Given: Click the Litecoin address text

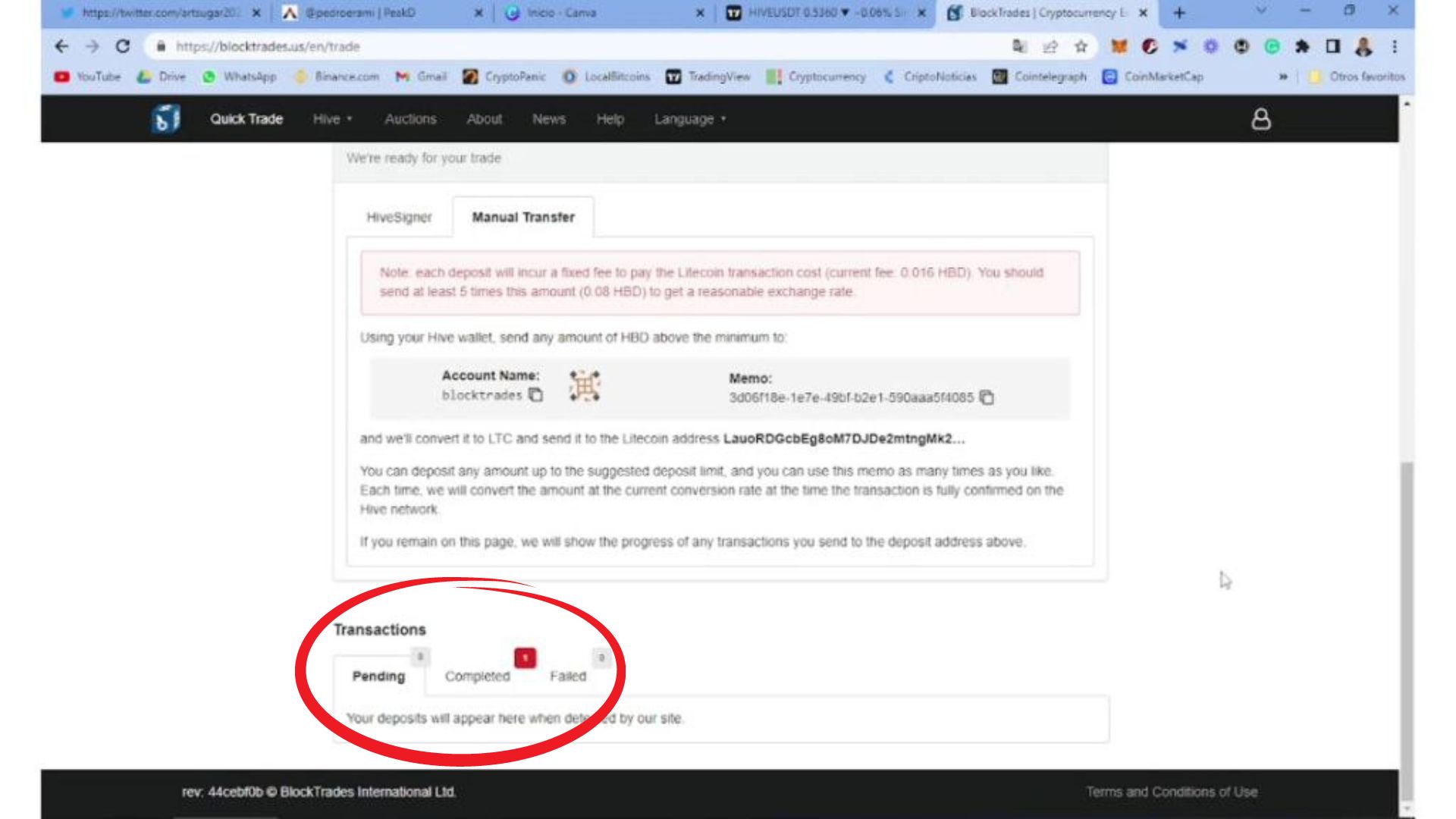Looking at the screenshot, I should click(843, 438).
